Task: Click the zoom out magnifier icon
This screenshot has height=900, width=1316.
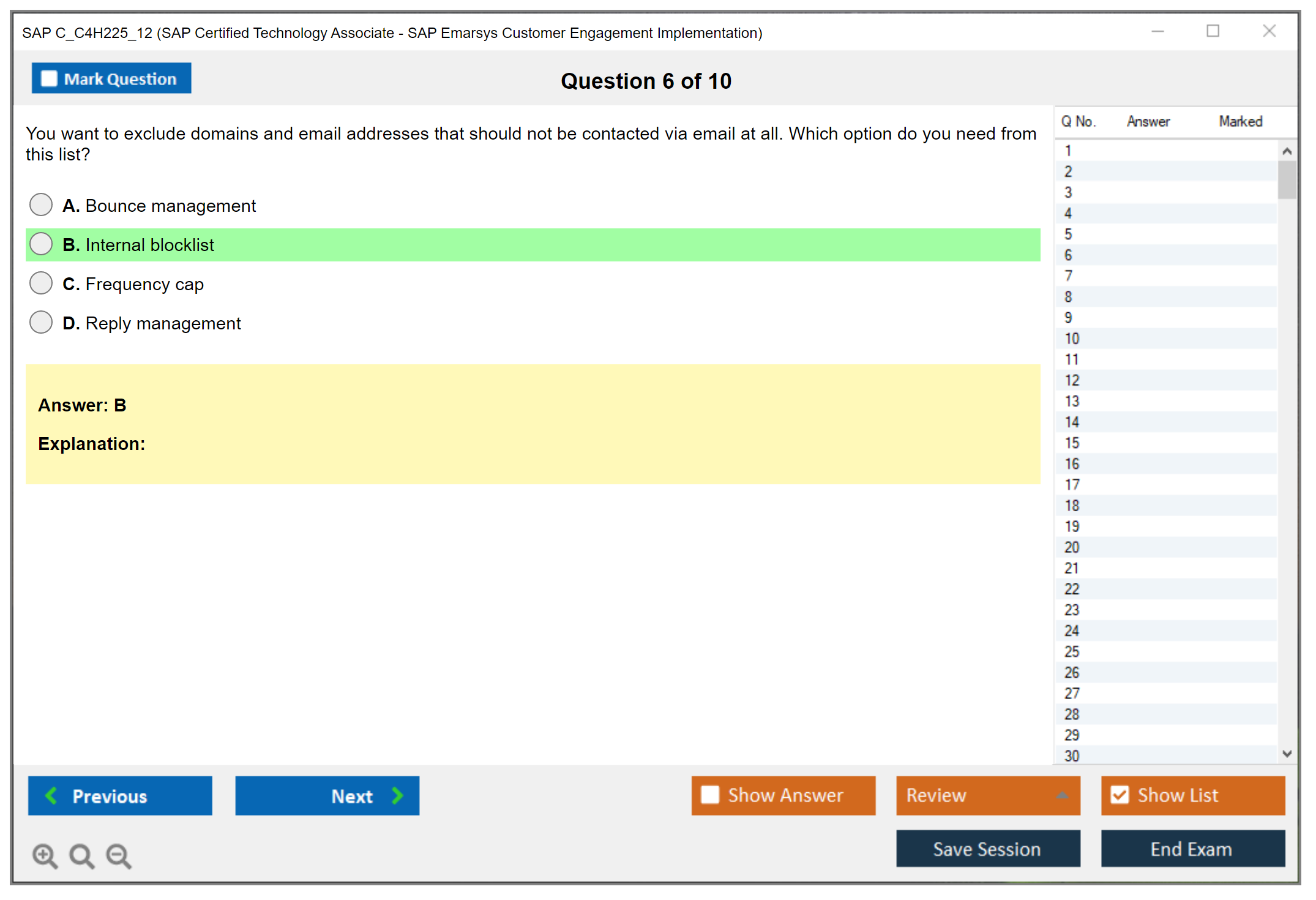Action: pos(119,855)
